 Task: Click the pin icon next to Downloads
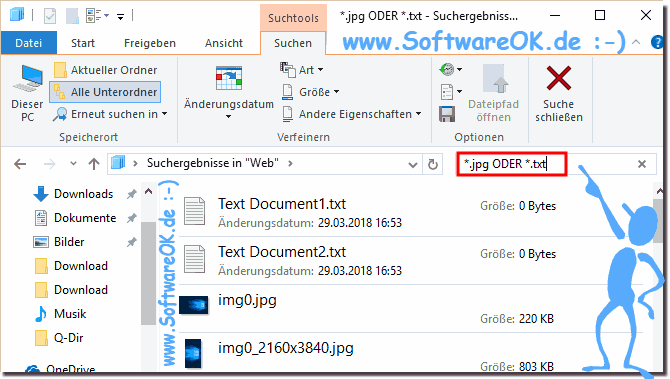coord(132,194)
